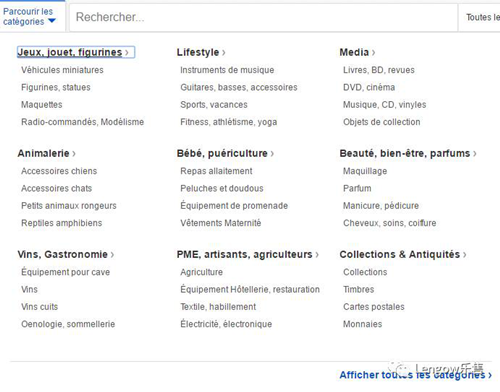
Task: Open the Toutes les catégories selector
Action: click(x=480, y=17)
